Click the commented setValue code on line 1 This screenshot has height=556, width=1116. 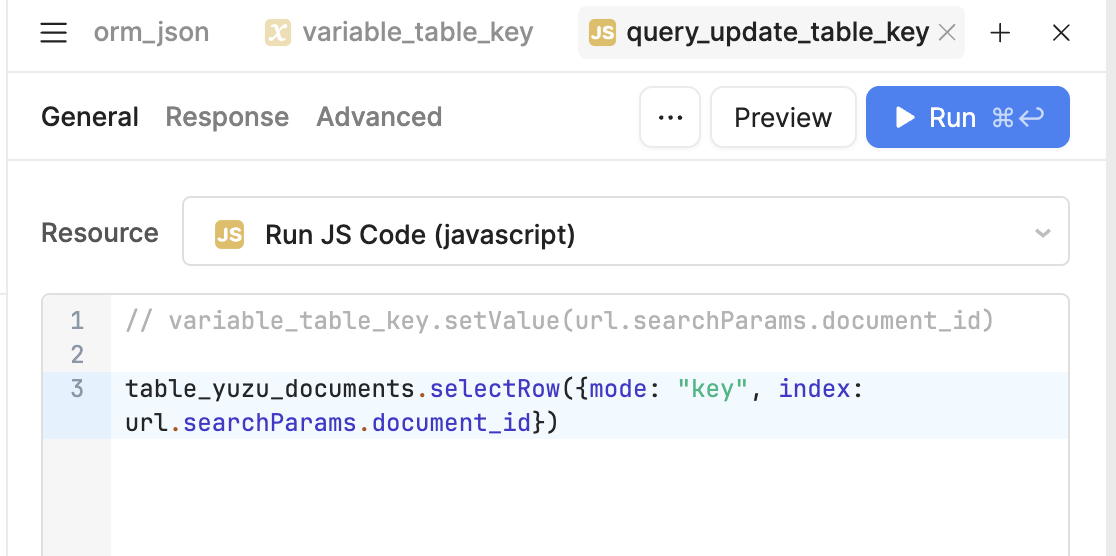560,321
